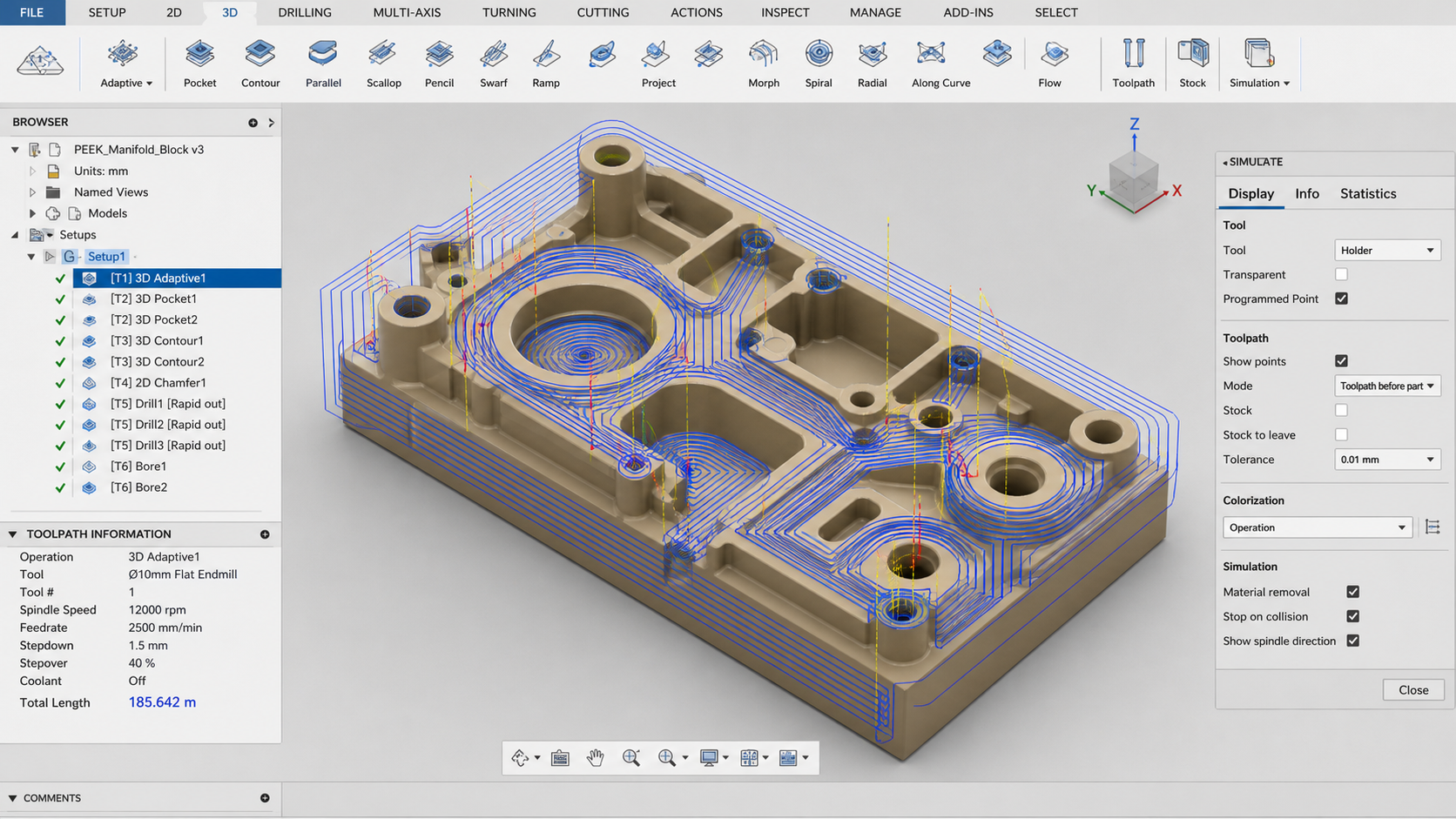Image resolution: width=1456 pixels, height=819 pixels.
Task: Expand the Named Views tree node
Action: [32, 192]
